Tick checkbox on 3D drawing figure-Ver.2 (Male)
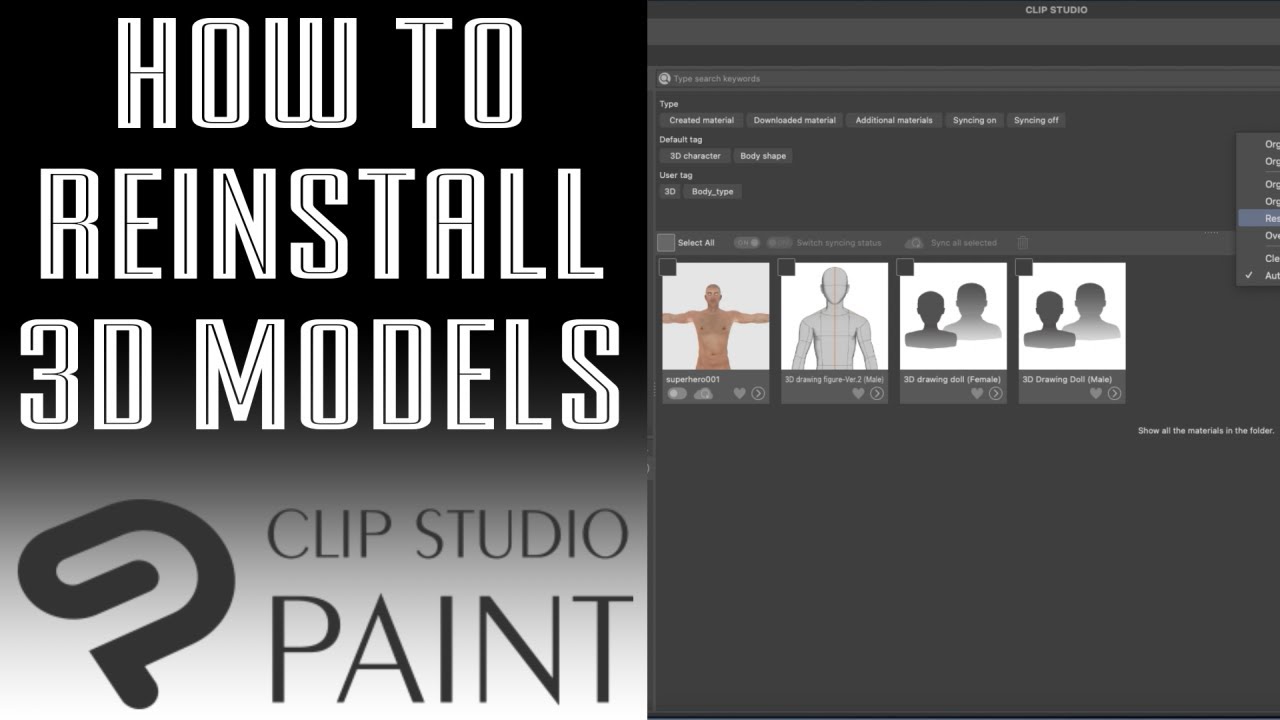Screen dimensions: 1280x720 (787, 267)
